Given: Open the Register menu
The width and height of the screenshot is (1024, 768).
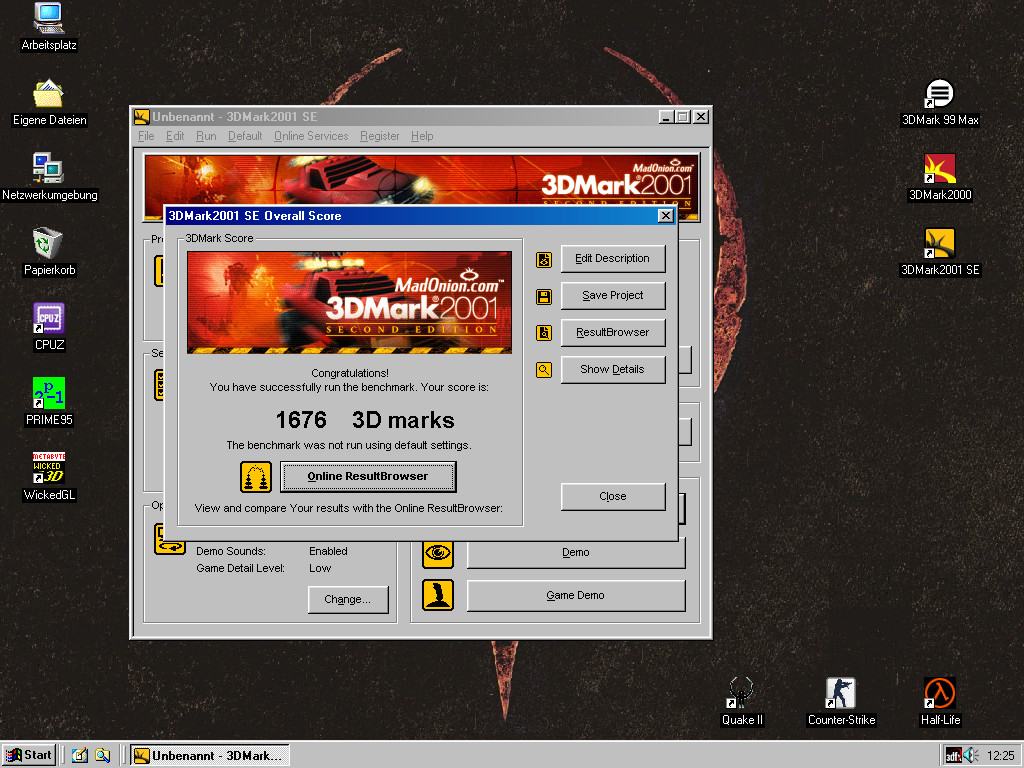Looking at the screenshot, I should [x=379, y=136].
